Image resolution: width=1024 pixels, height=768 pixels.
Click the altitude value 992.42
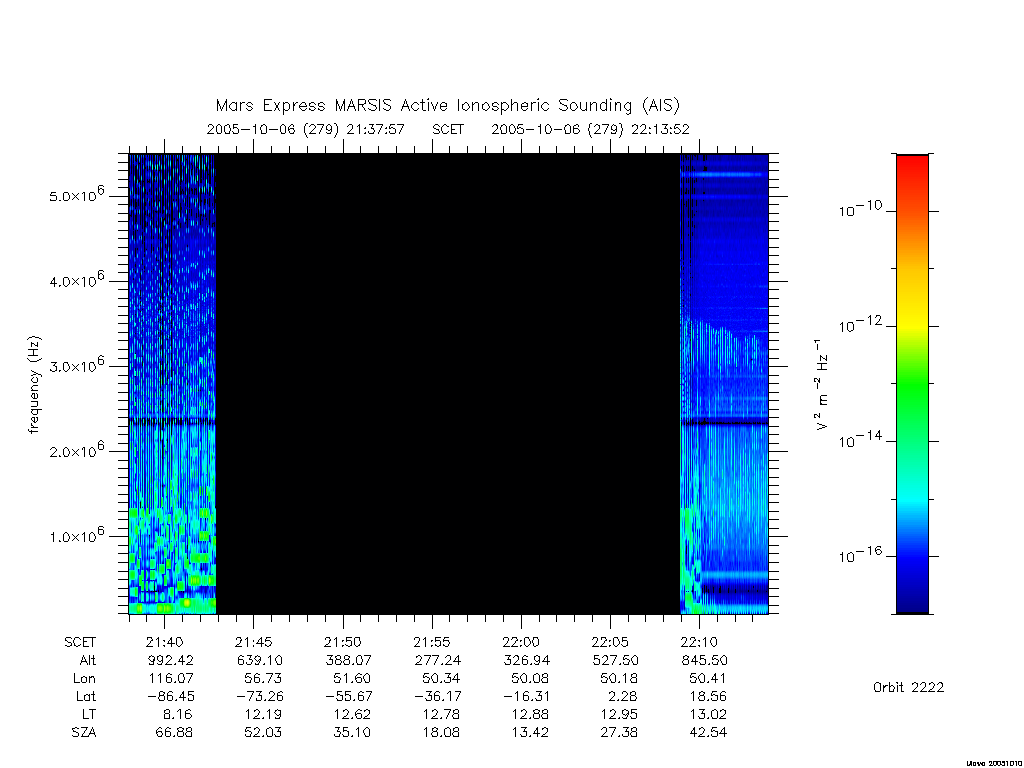170,660
